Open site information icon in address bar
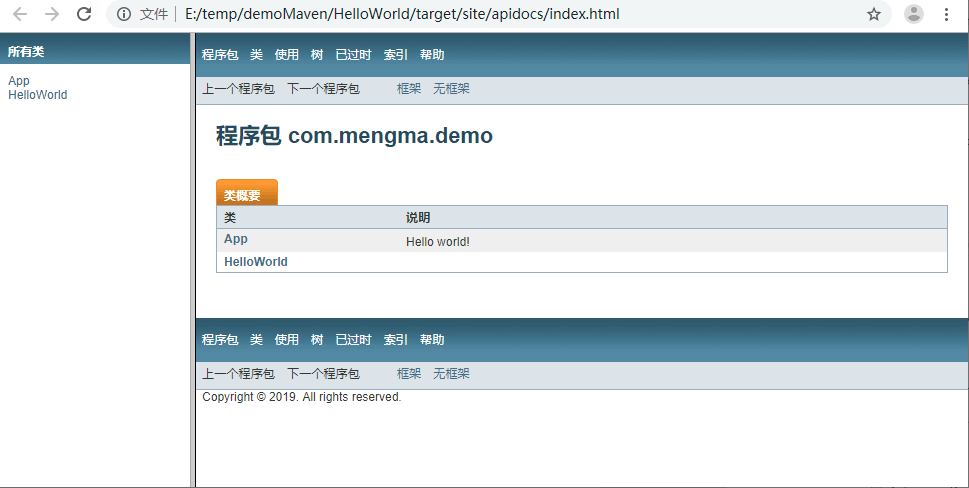 pos(124,14)
